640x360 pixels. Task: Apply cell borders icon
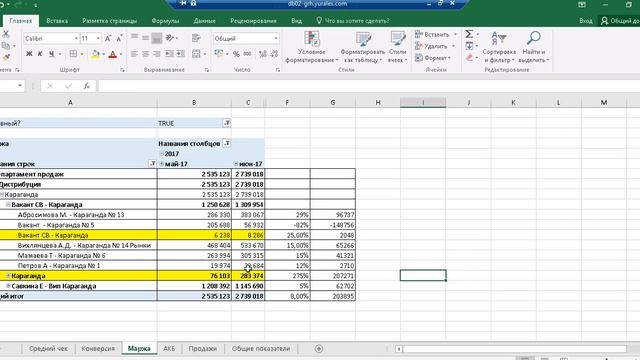[x=73, y=54]
